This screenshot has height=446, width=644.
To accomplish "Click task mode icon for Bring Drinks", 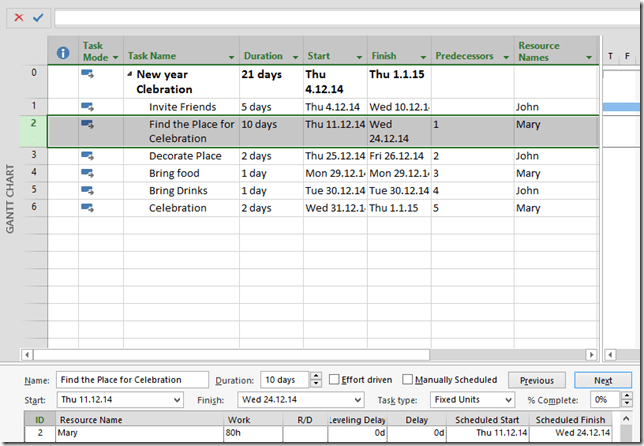I will coord(87,190).
